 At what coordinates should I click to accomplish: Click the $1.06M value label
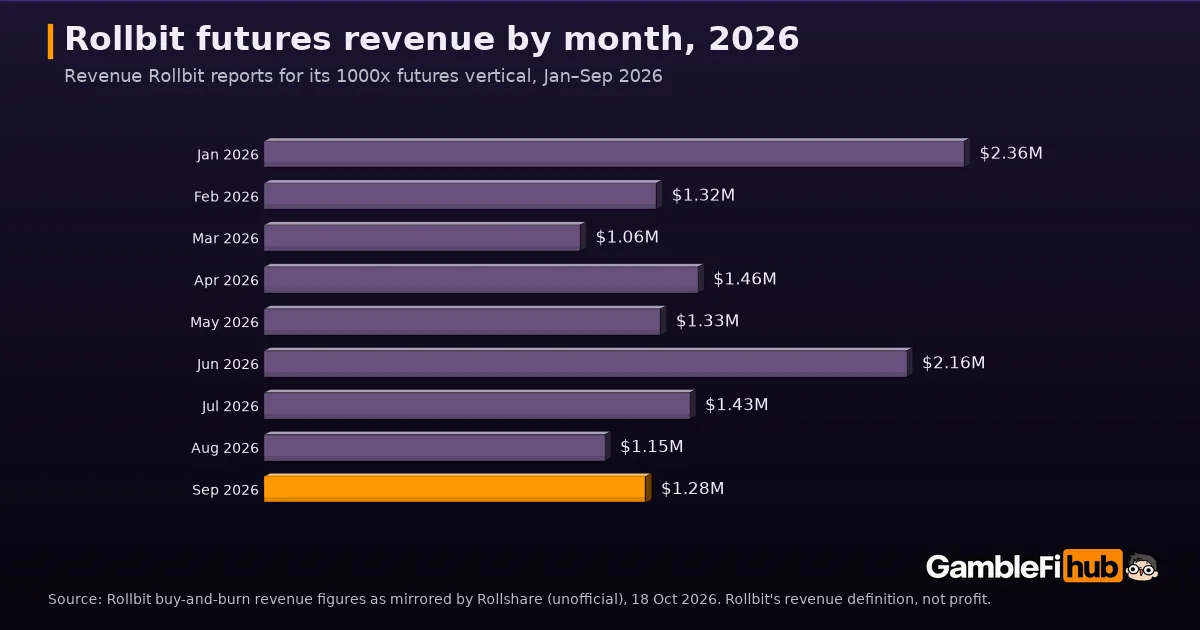[627, 237]
